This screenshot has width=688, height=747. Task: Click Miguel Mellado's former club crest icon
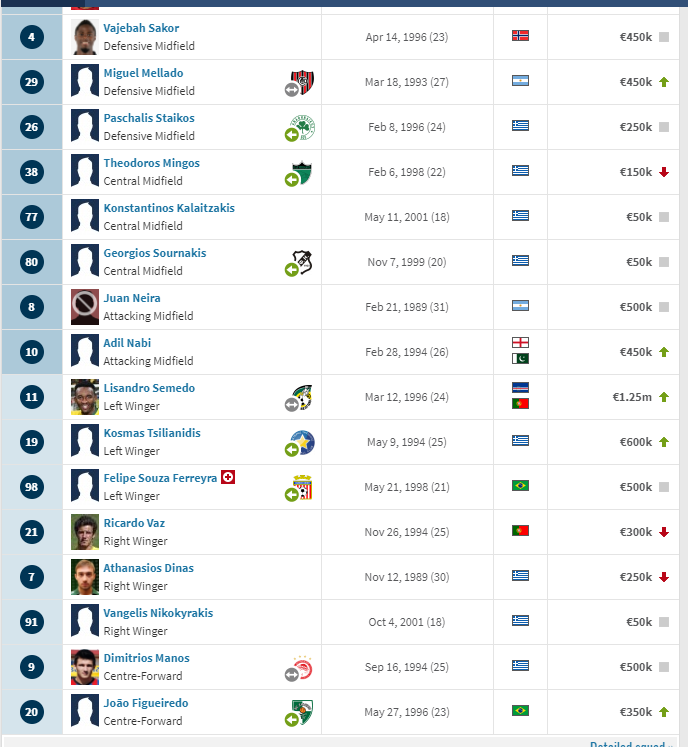[302, 82]
